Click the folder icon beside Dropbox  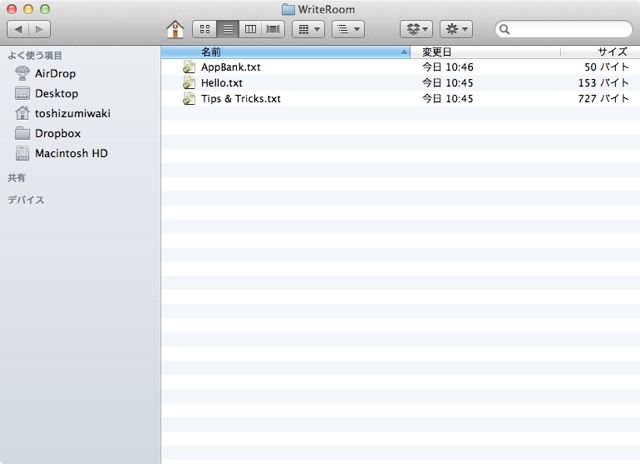22,133
